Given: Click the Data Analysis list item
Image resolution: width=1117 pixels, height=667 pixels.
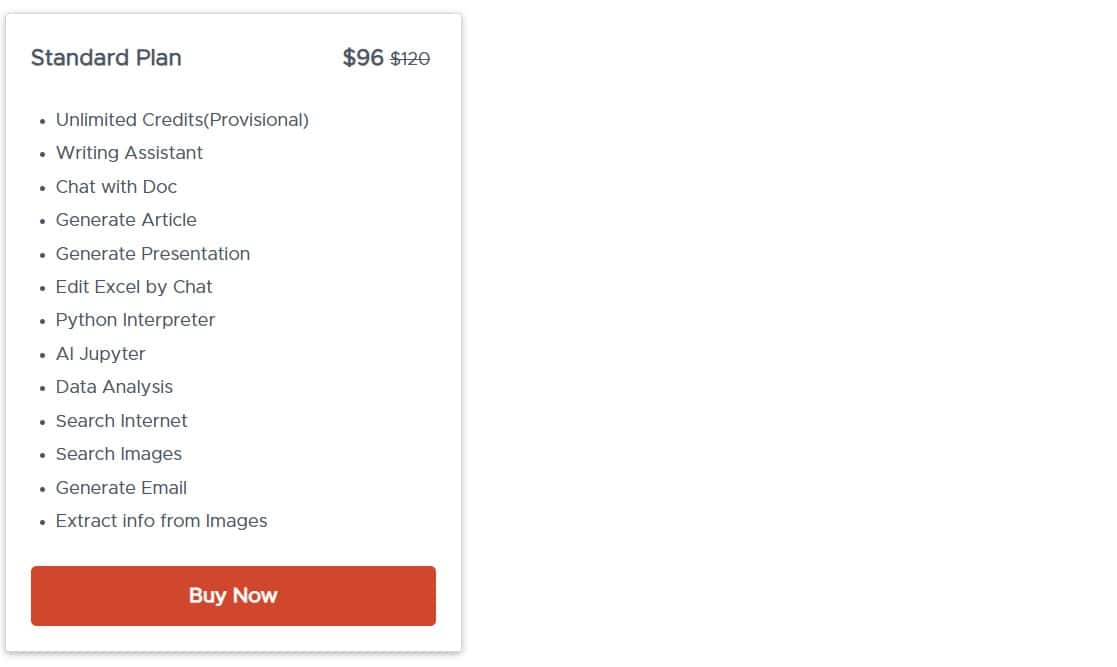Looking at the screenshot, I should 114,387.
